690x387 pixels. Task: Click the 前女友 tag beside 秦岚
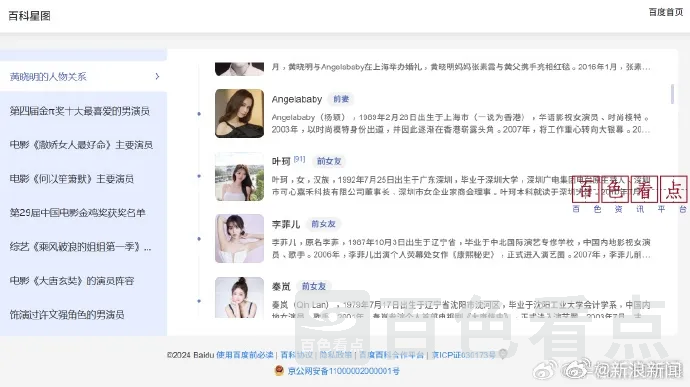pyautogui.click(x=314, y=286)
